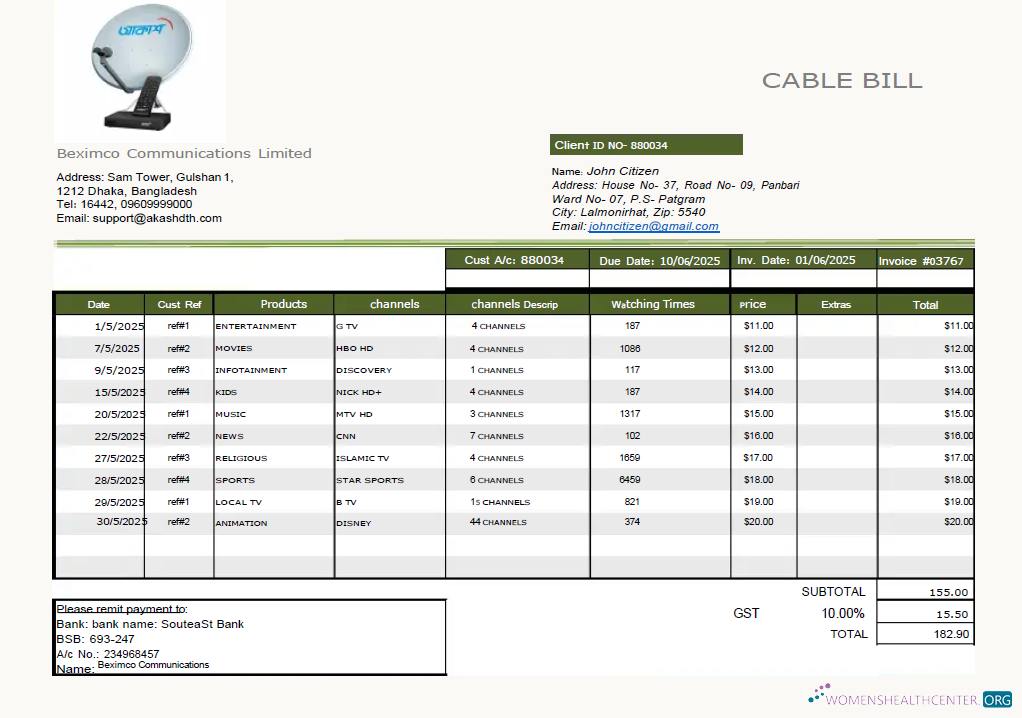The image size is (1022, 718).
Task: Click the Client ID NO- 880034 banner
Action: [x=645, y=144]
